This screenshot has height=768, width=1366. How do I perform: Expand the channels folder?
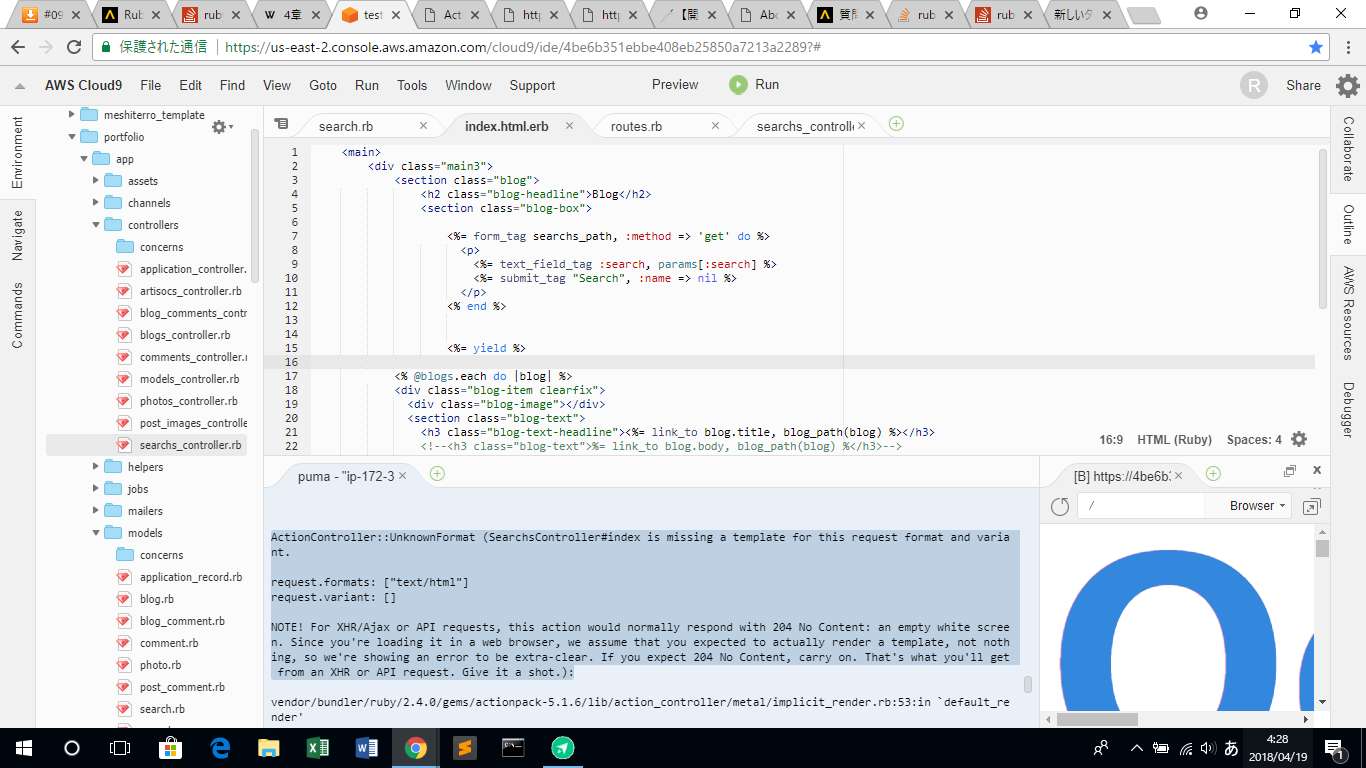click(x=96, y=203)
